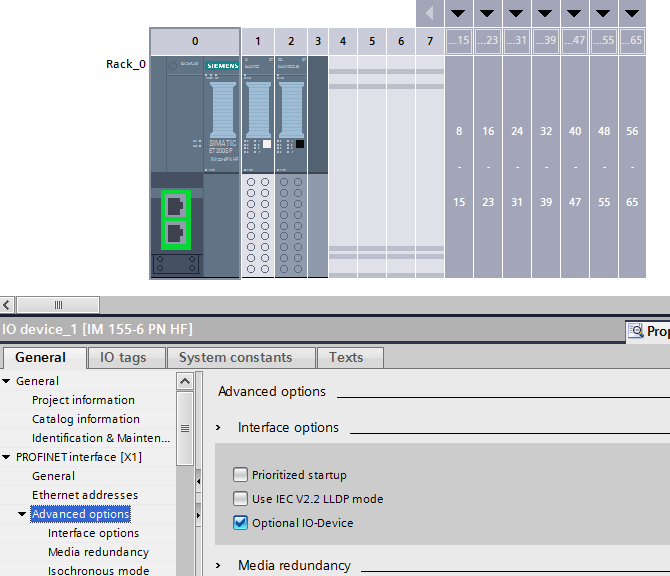Click the left splitter collapse arrow
The height and width of the screenshot is (576, 670).
coord(199,482)
